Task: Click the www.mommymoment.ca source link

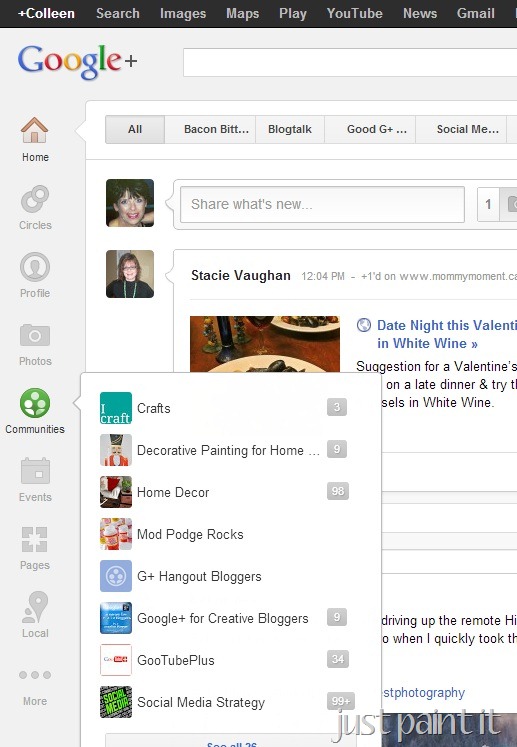Action: click(458, 276)
